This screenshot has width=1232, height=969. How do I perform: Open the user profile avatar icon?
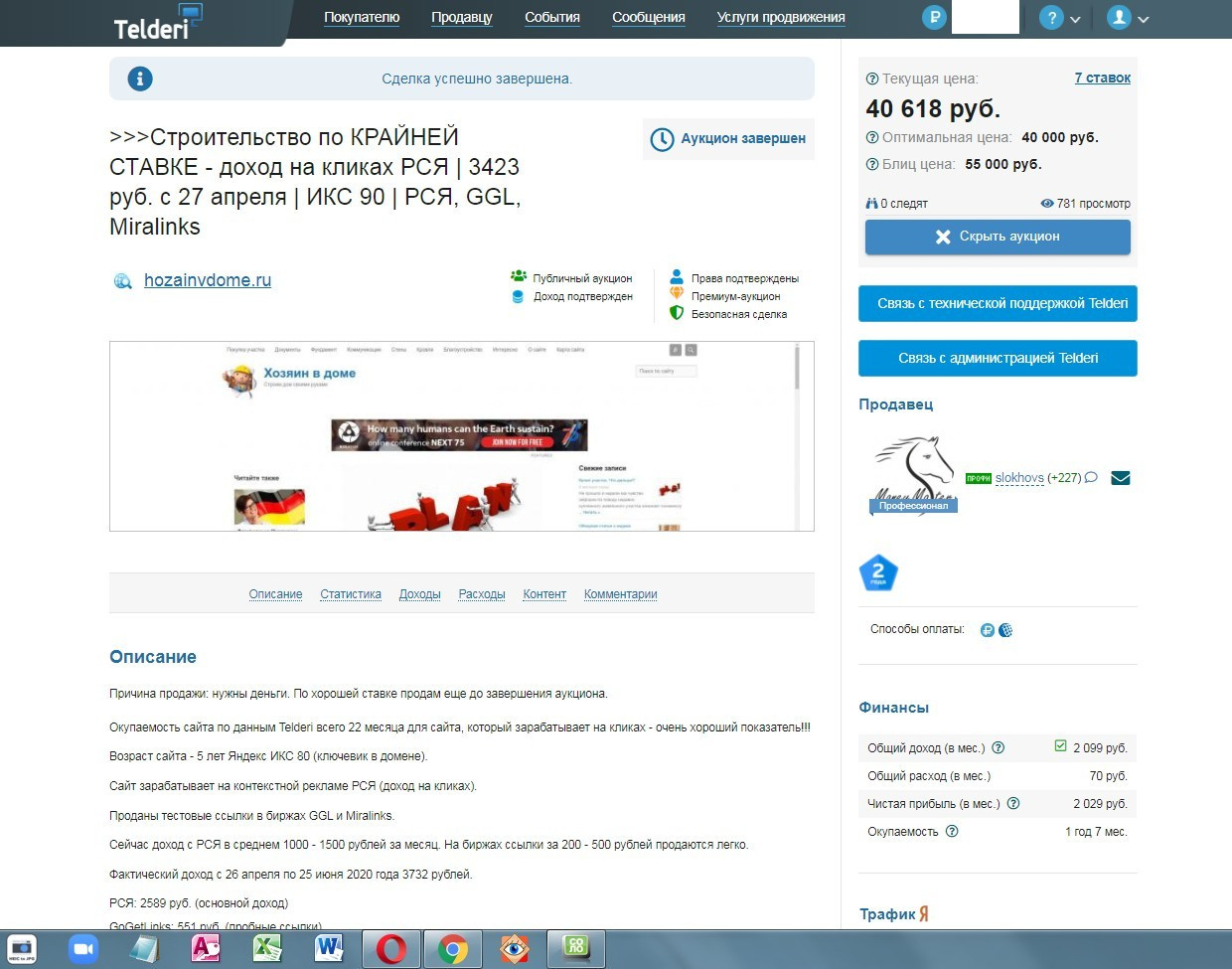(1119, 18)
